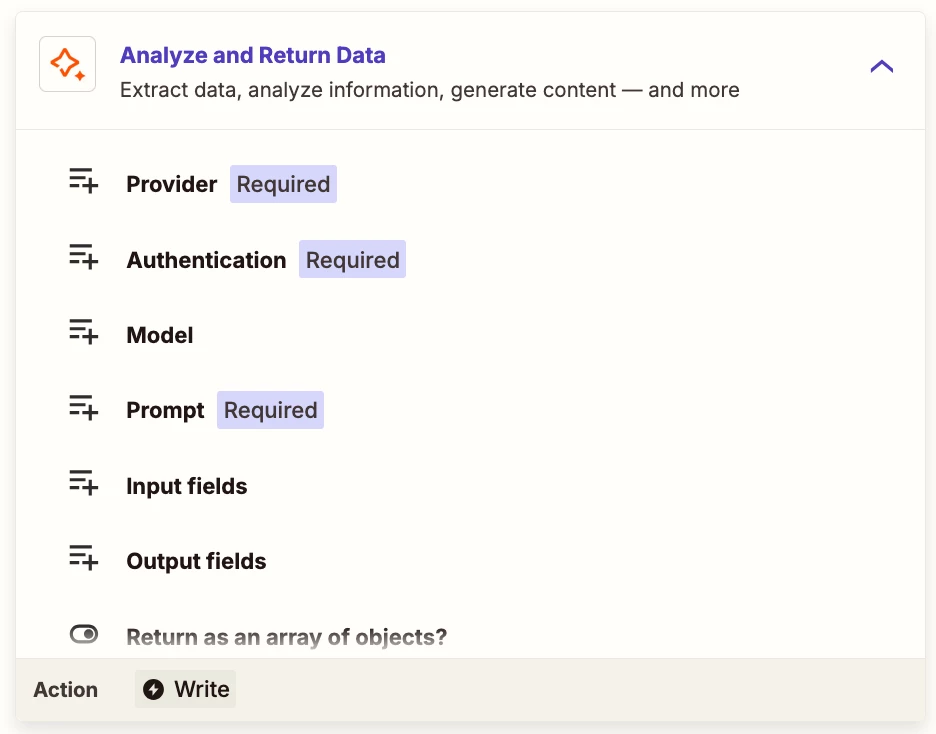Click the Analyze and Return Data title

(253, 56)
